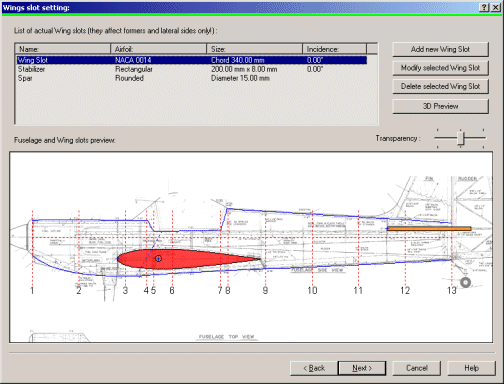Modify selected Wing Slot
Image resolution: width=504 pixels, height=384 pixels.
pos(440,68)
